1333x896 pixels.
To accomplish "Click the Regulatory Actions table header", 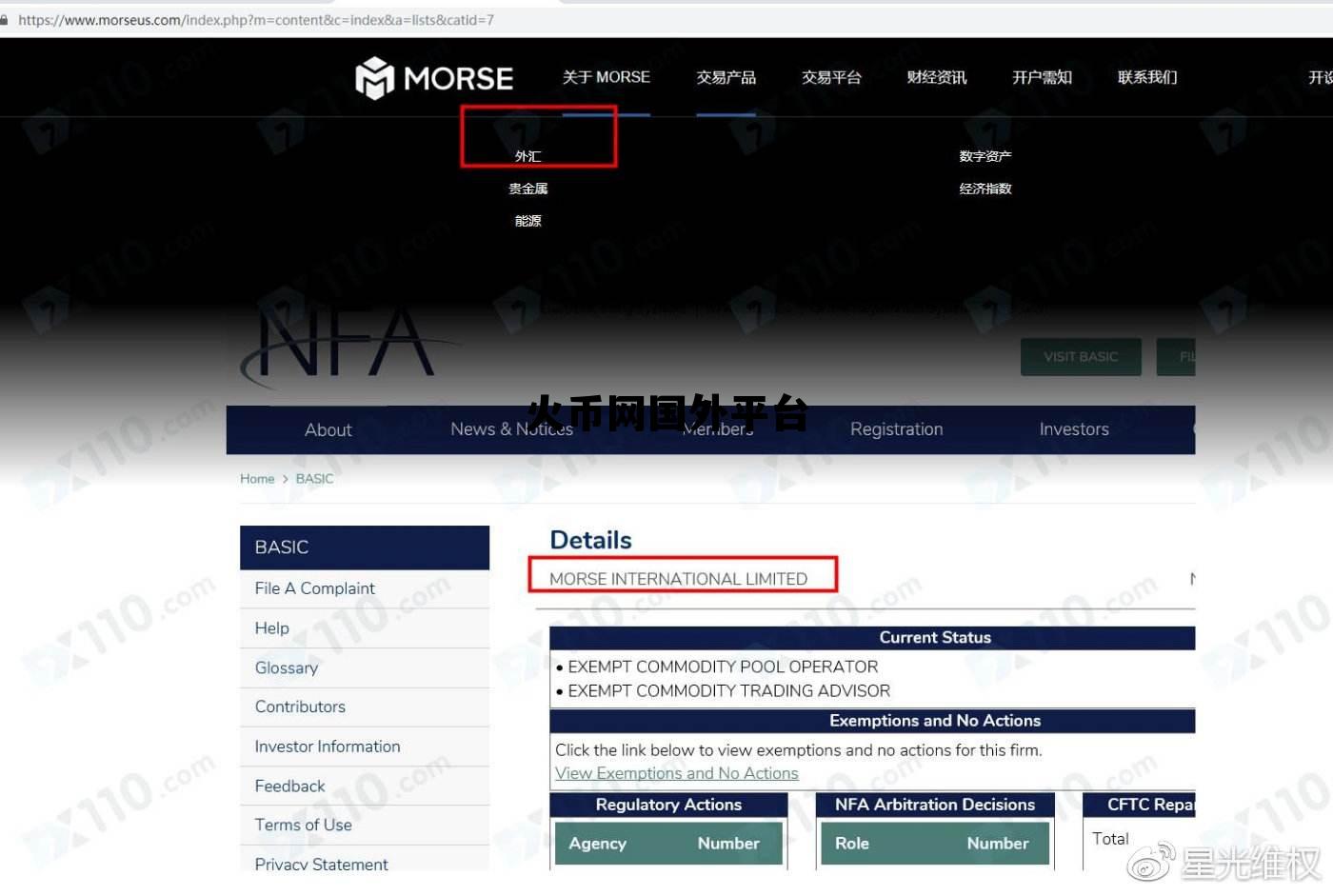I will (x=668, y=805).
